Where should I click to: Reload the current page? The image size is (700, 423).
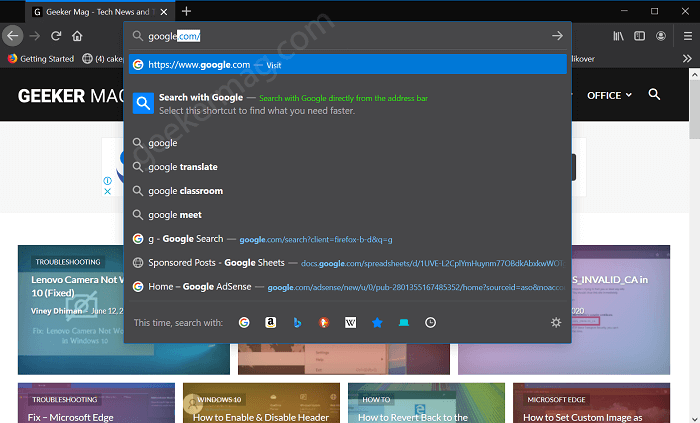click(x=56, y=36)
